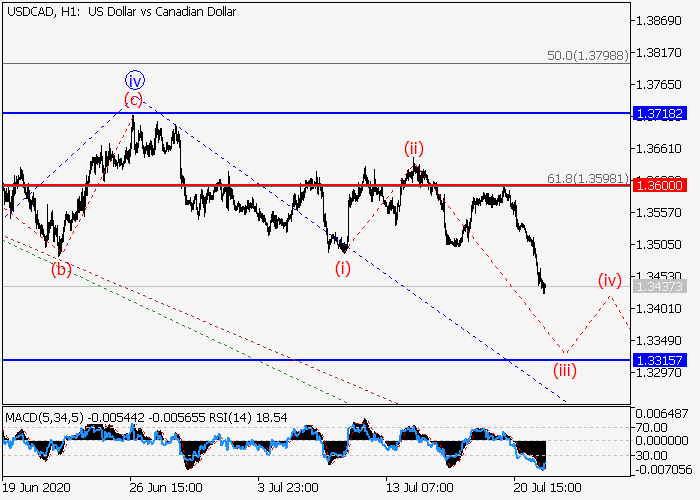700x500 pixels.
Task: Select the red (b) wave label
Action: 62,268
